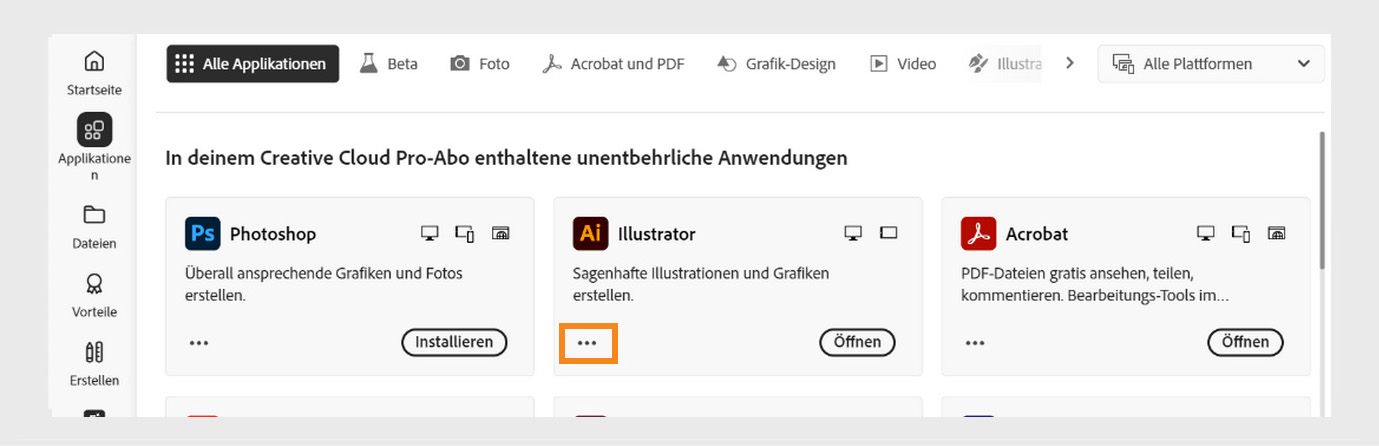Open the Alle Plattformen dropdown
This screenshot has height=446, width=1379.
1211,63
